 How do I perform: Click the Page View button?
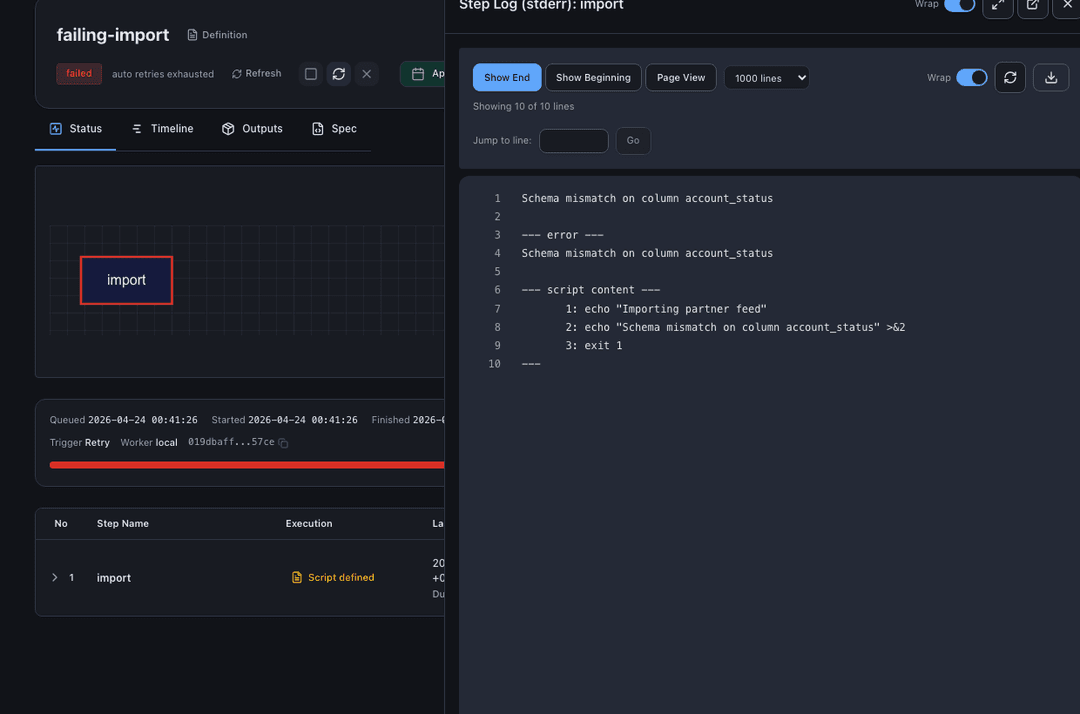681,77
